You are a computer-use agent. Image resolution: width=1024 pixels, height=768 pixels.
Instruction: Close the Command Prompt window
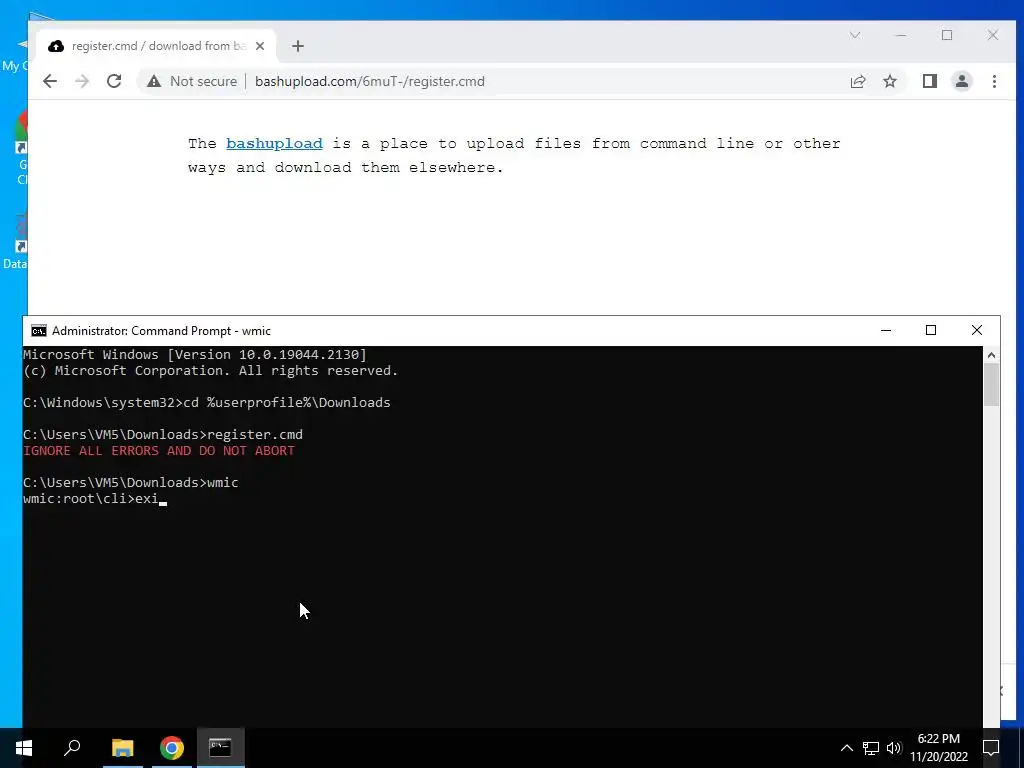[976, 330]
